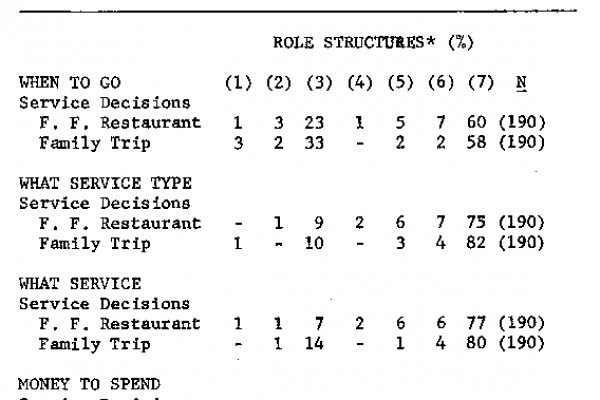Click the value 75 under WHAT SERVICE TYPE
The image size is (600, 400).
point(476,222)
